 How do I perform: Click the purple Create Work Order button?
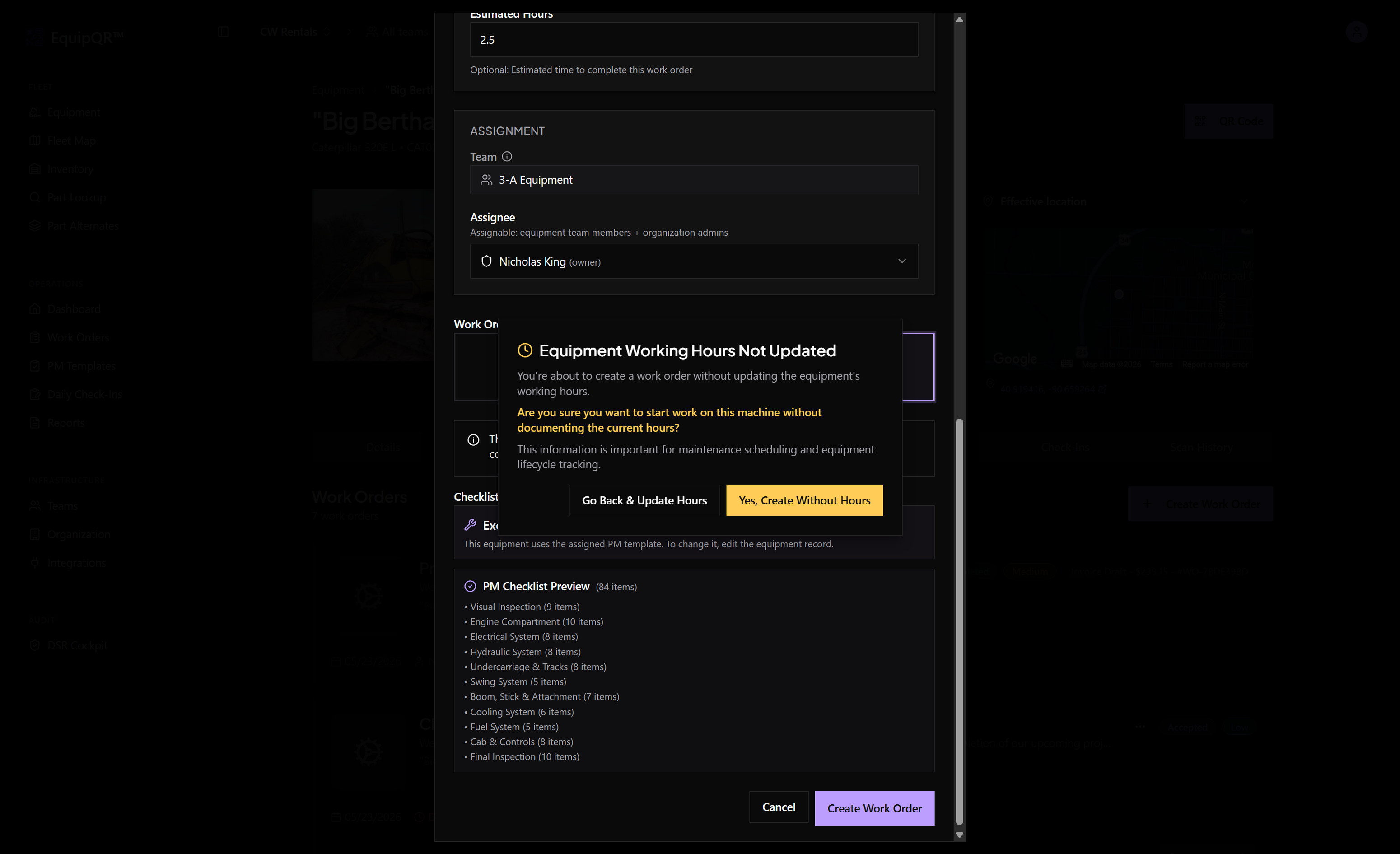(874, 808)
